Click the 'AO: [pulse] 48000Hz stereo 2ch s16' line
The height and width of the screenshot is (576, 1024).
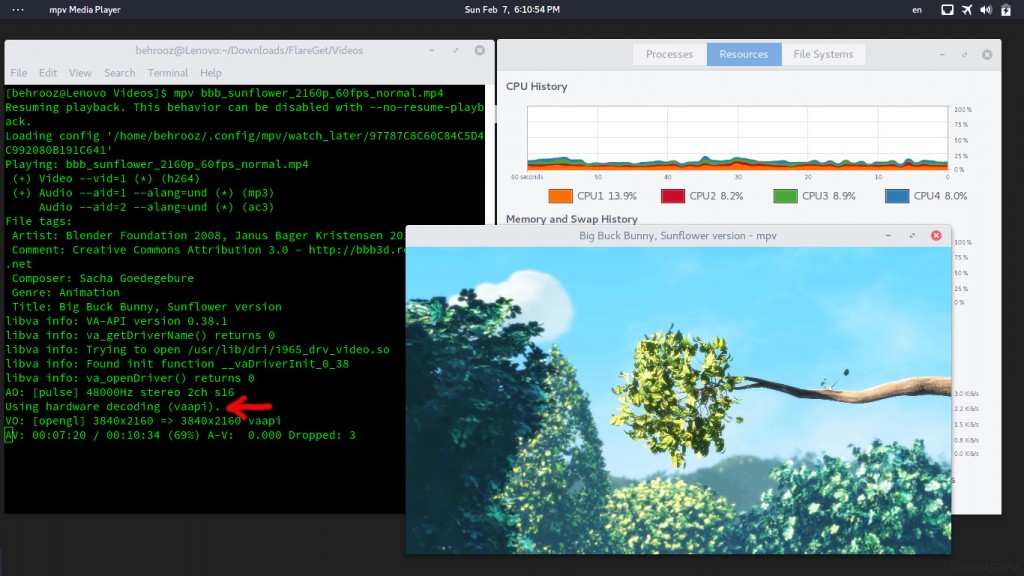click(x=120, y=392)
